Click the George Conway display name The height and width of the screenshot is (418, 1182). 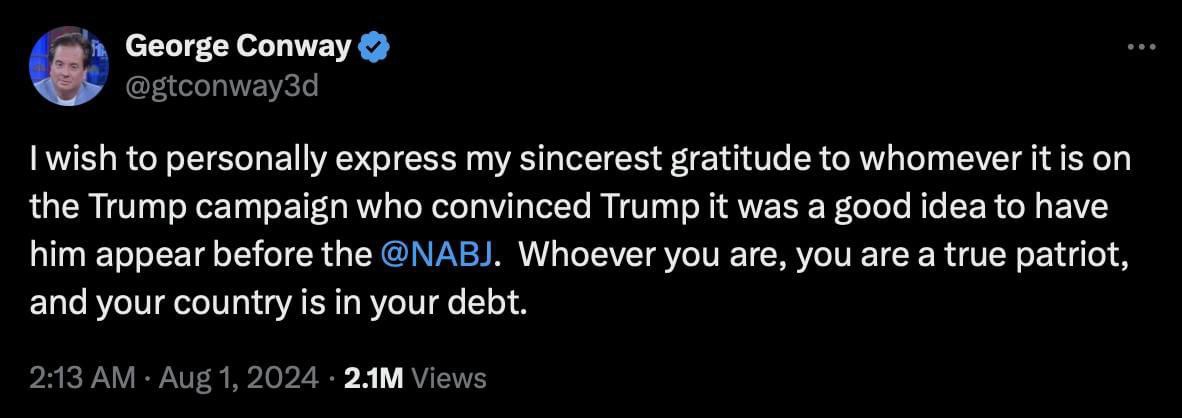[238, 48]
